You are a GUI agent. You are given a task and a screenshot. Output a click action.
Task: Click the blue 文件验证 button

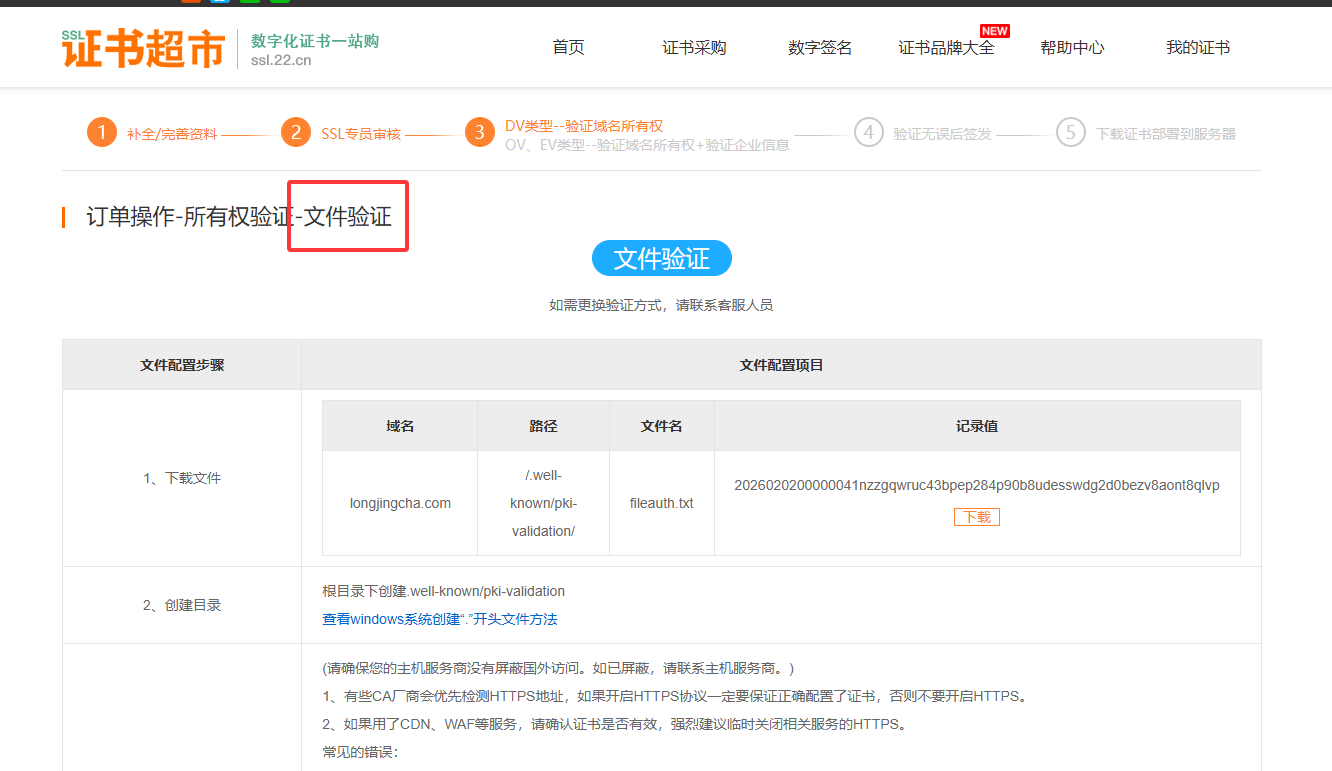662,259
